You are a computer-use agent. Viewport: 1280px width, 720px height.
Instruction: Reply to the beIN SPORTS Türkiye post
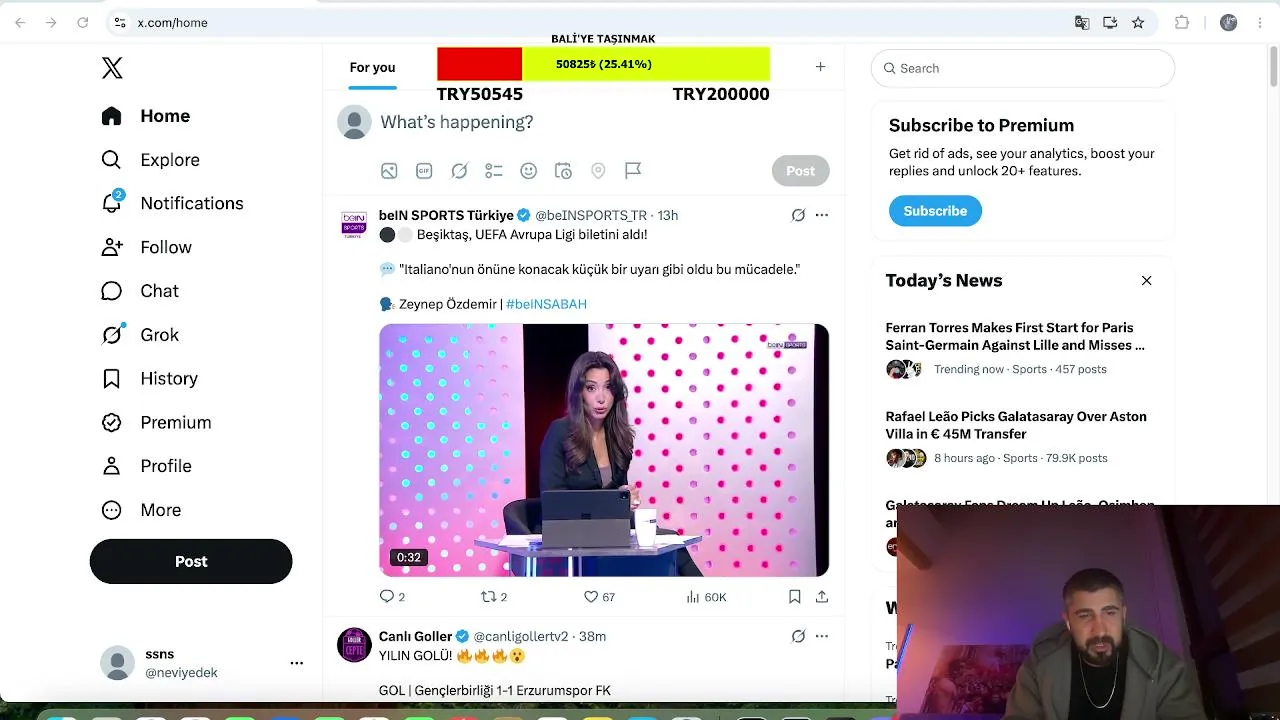(392, 597)
